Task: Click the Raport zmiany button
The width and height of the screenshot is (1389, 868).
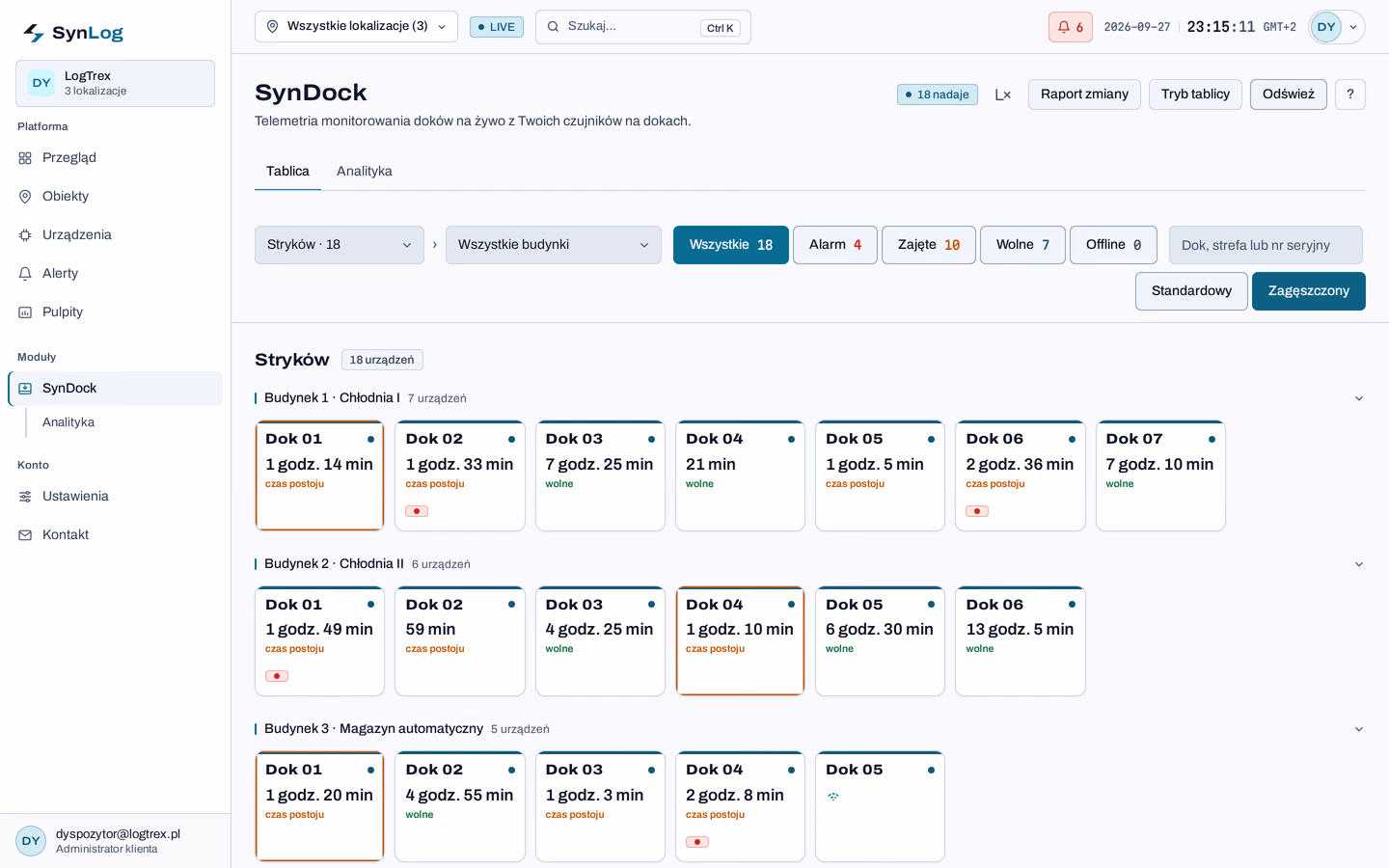Action: click(x=1084, y=95)
